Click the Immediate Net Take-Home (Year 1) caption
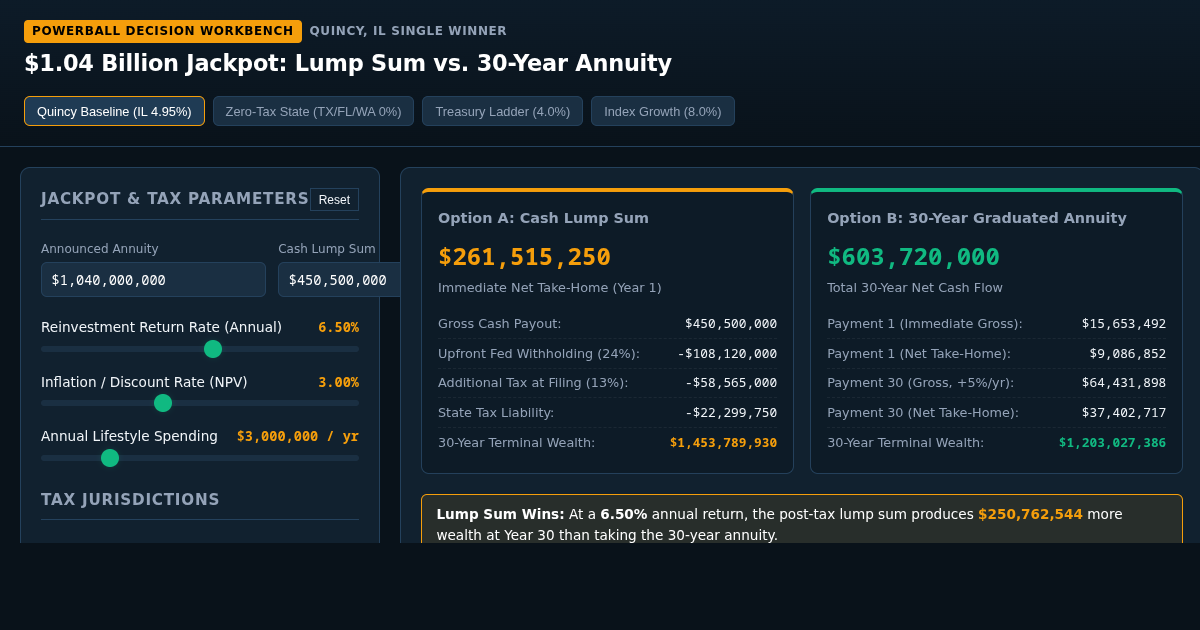The height and width of the screenshot is (630, 1200). [x=550, y=288]
